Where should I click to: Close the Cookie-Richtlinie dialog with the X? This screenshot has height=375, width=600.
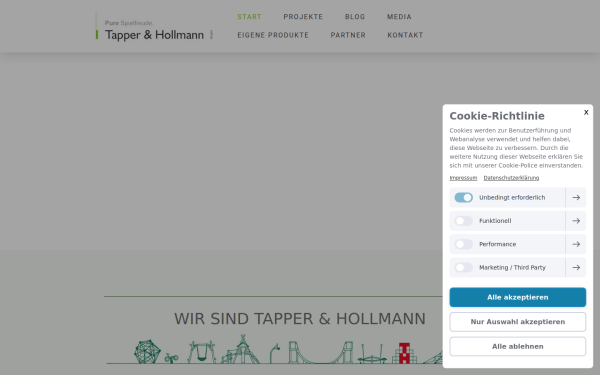tap(586, 112)
